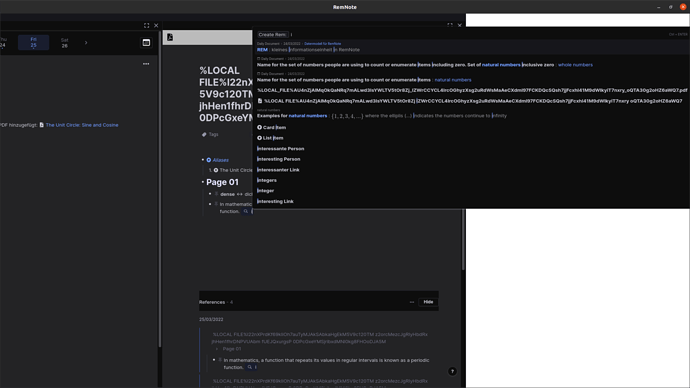Click the 25/03/2022 date in References
This screenshot has width=690, height=388.
211,319
